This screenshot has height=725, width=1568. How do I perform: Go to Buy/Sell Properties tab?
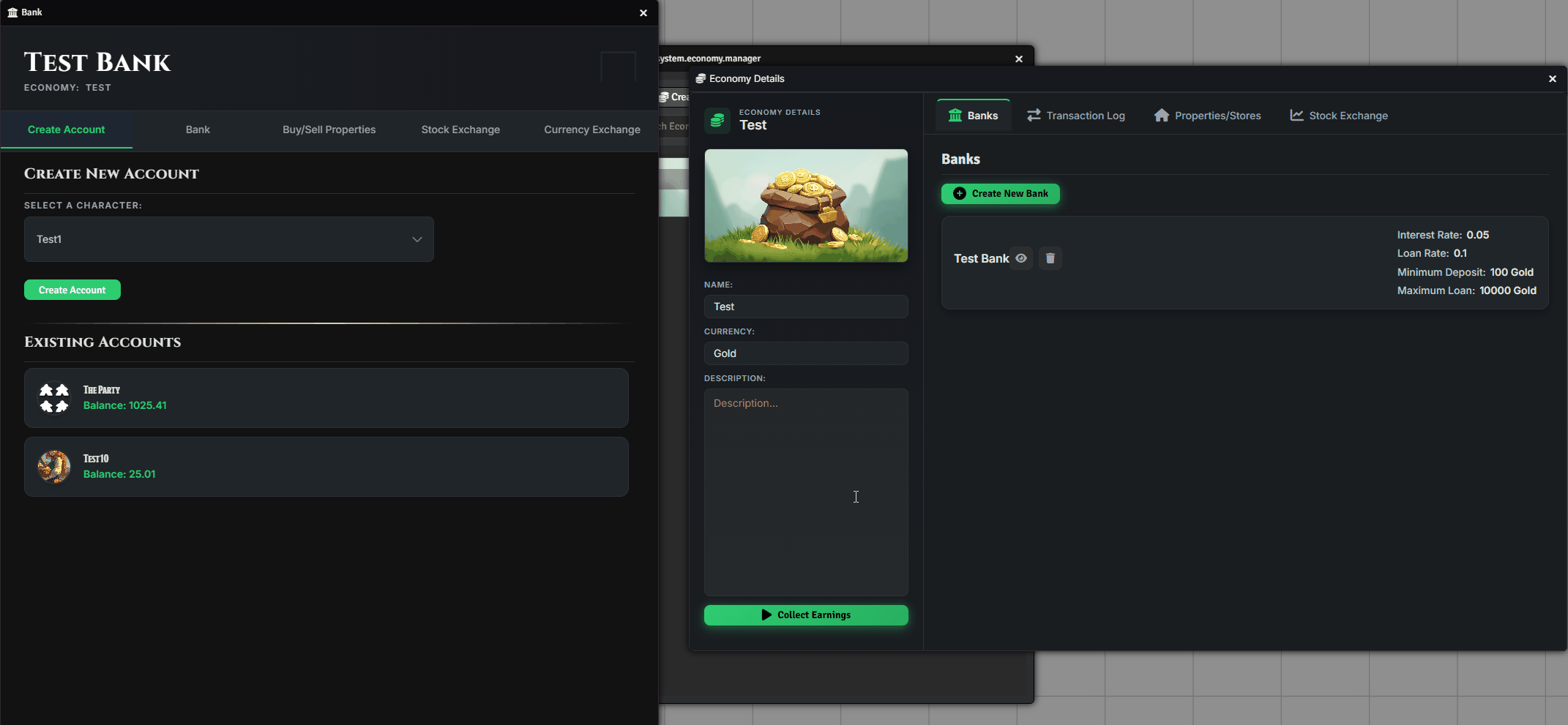click(x=329, y=129)
